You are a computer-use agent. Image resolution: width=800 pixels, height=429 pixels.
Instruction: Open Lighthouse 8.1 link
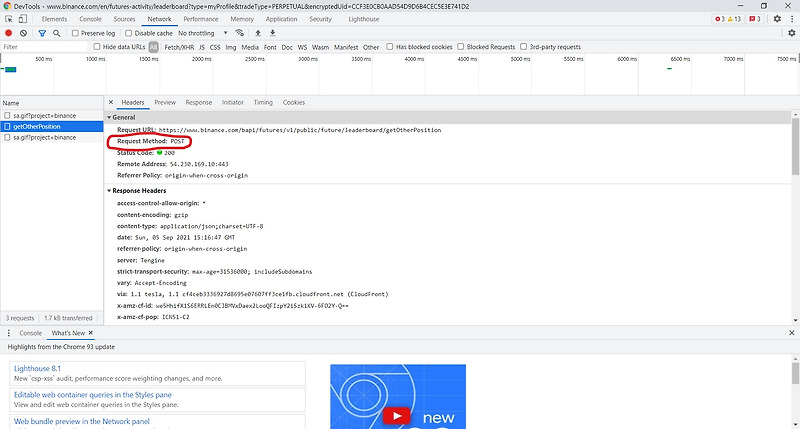[37, 368]
